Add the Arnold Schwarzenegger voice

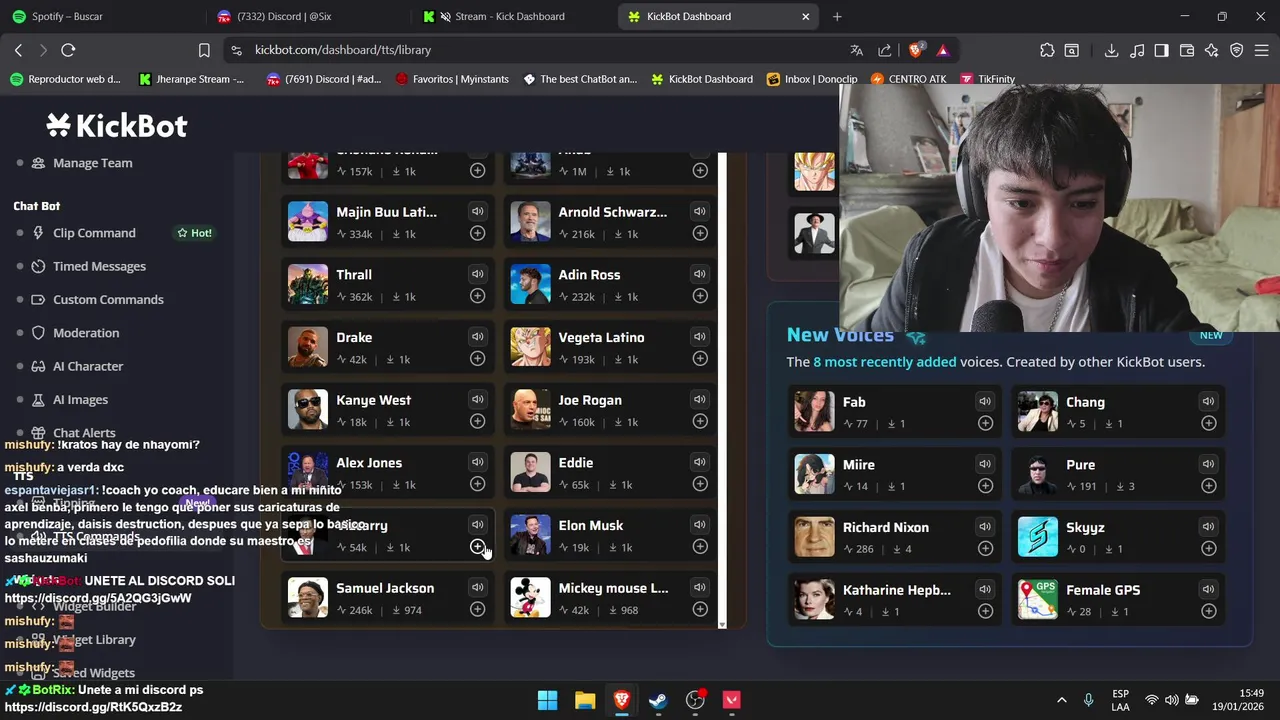click(x=700, y=233)
